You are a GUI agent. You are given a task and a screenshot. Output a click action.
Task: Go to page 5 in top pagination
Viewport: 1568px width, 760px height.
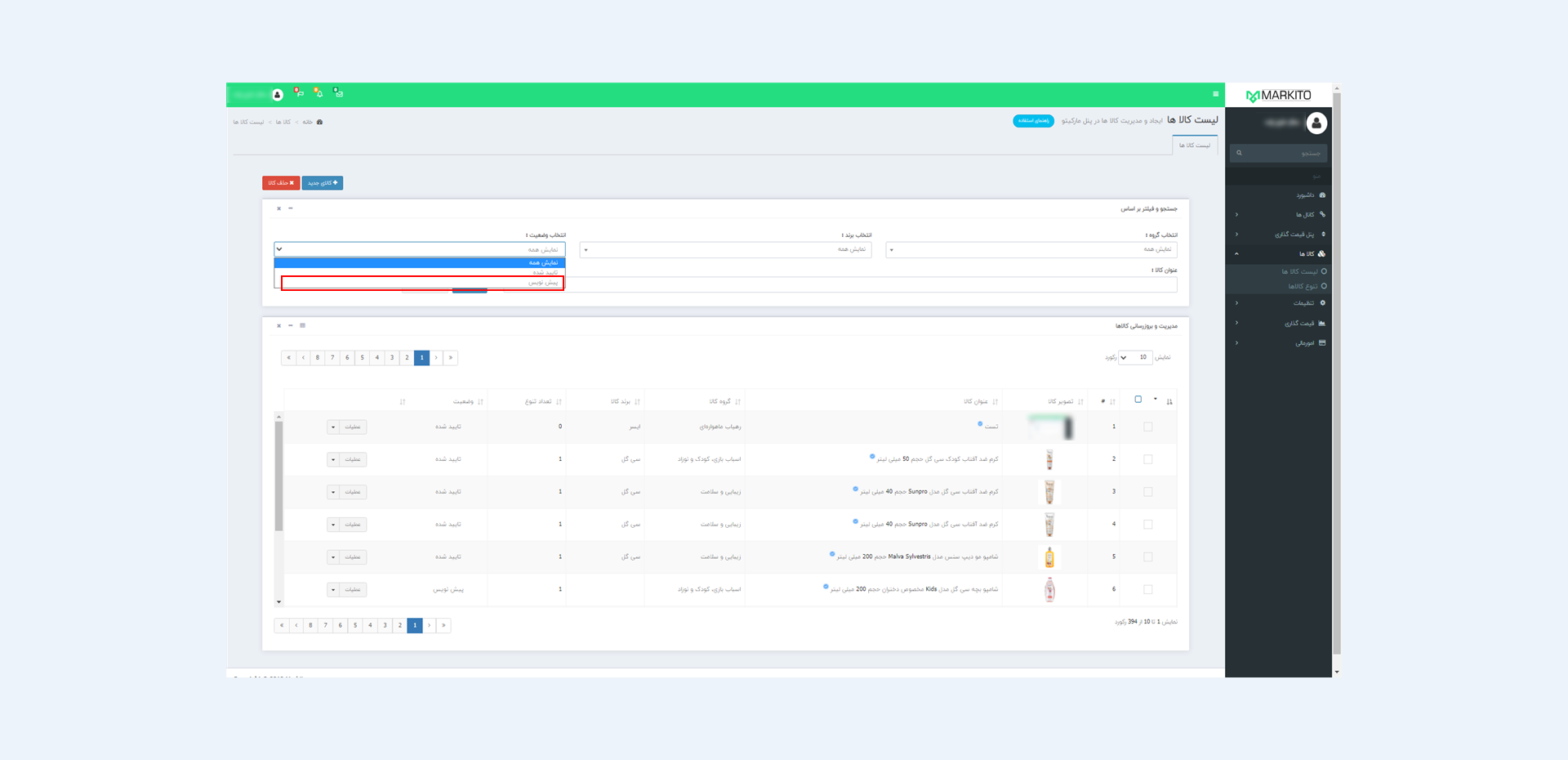(x=362, y=358)
